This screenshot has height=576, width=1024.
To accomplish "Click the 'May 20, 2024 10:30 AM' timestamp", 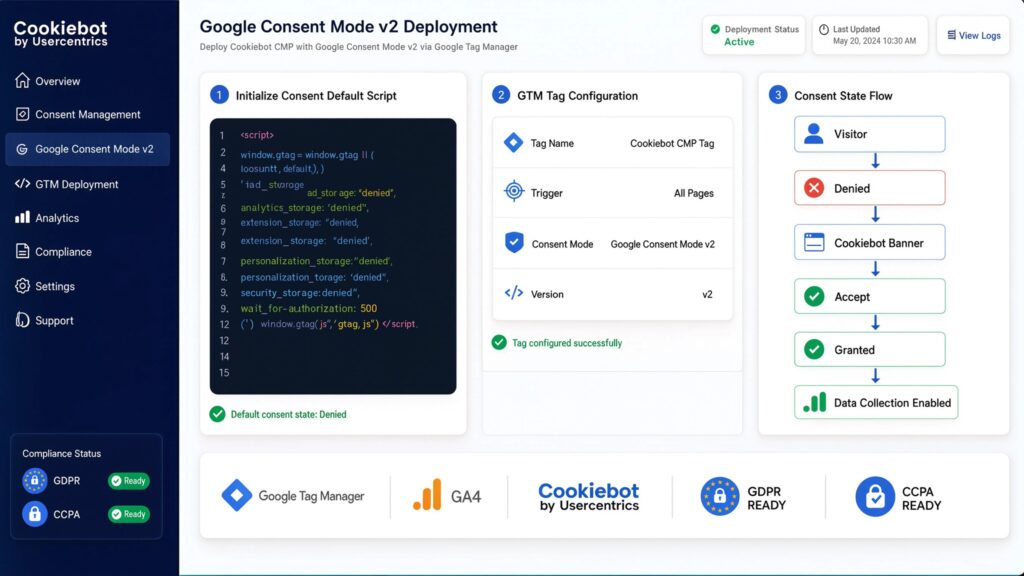I will pos(874,40).
